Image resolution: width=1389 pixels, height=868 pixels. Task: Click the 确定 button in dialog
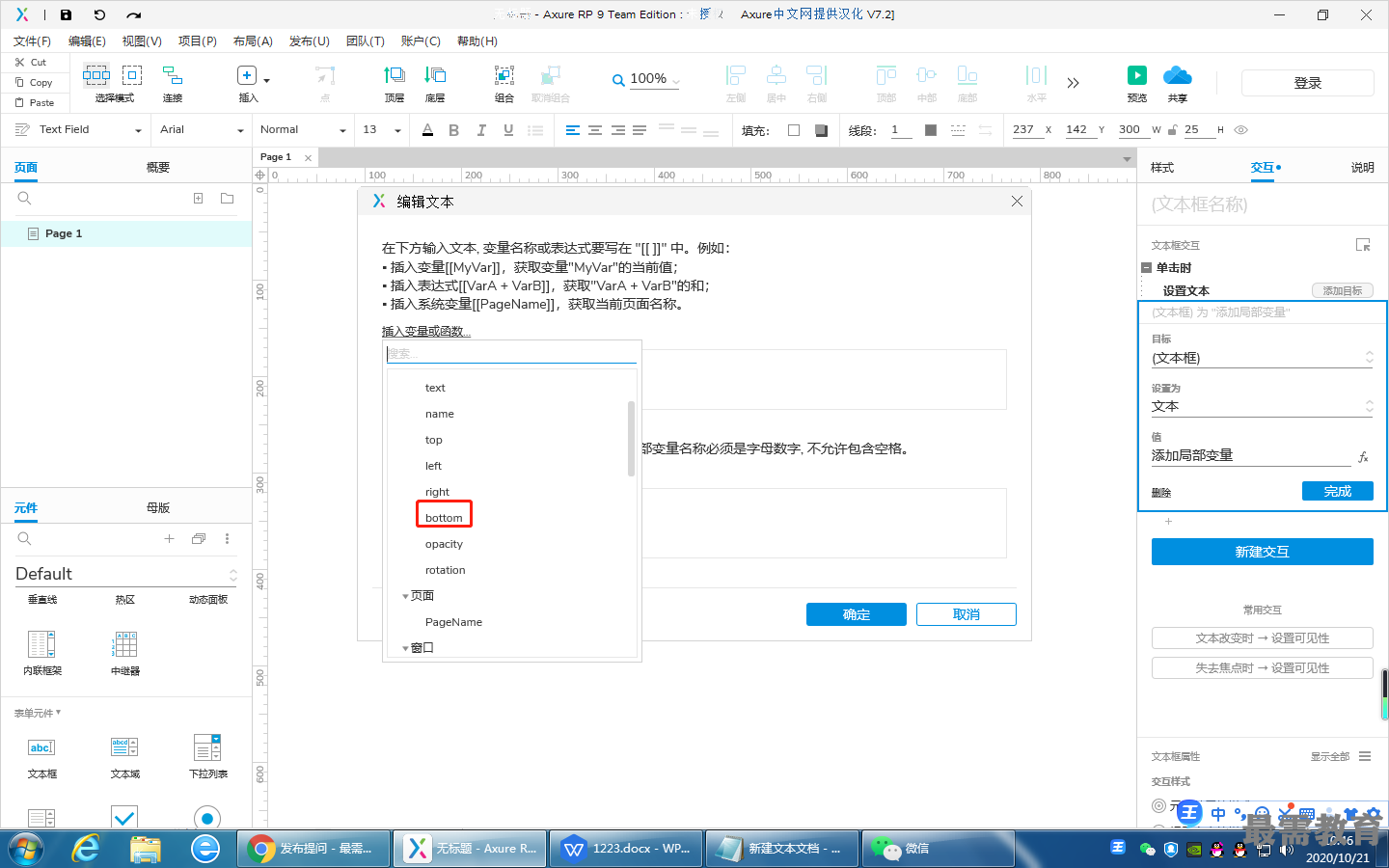[x=857, y=614]
